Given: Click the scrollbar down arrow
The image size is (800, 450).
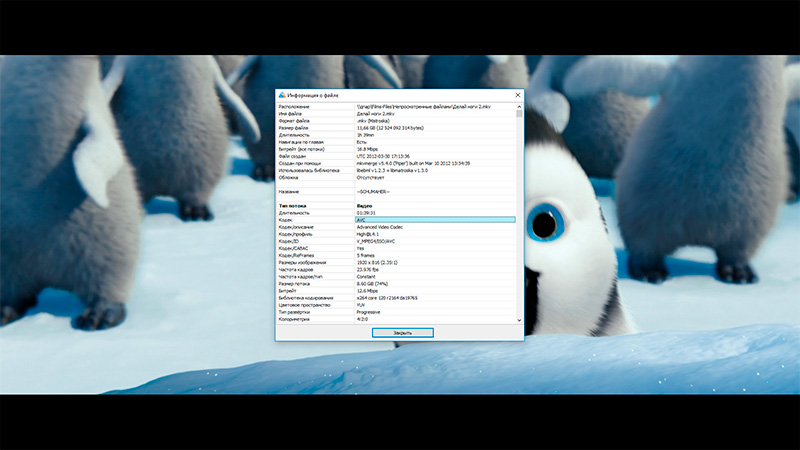Looking at the screenshot, I should (519, 320).
